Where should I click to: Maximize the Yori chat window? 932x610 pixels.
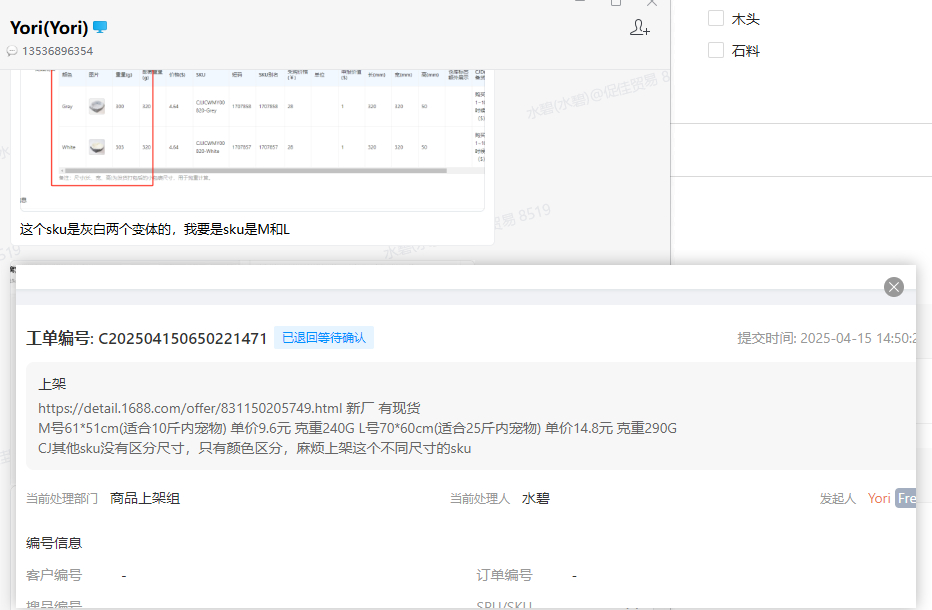[x=616, y=3]
